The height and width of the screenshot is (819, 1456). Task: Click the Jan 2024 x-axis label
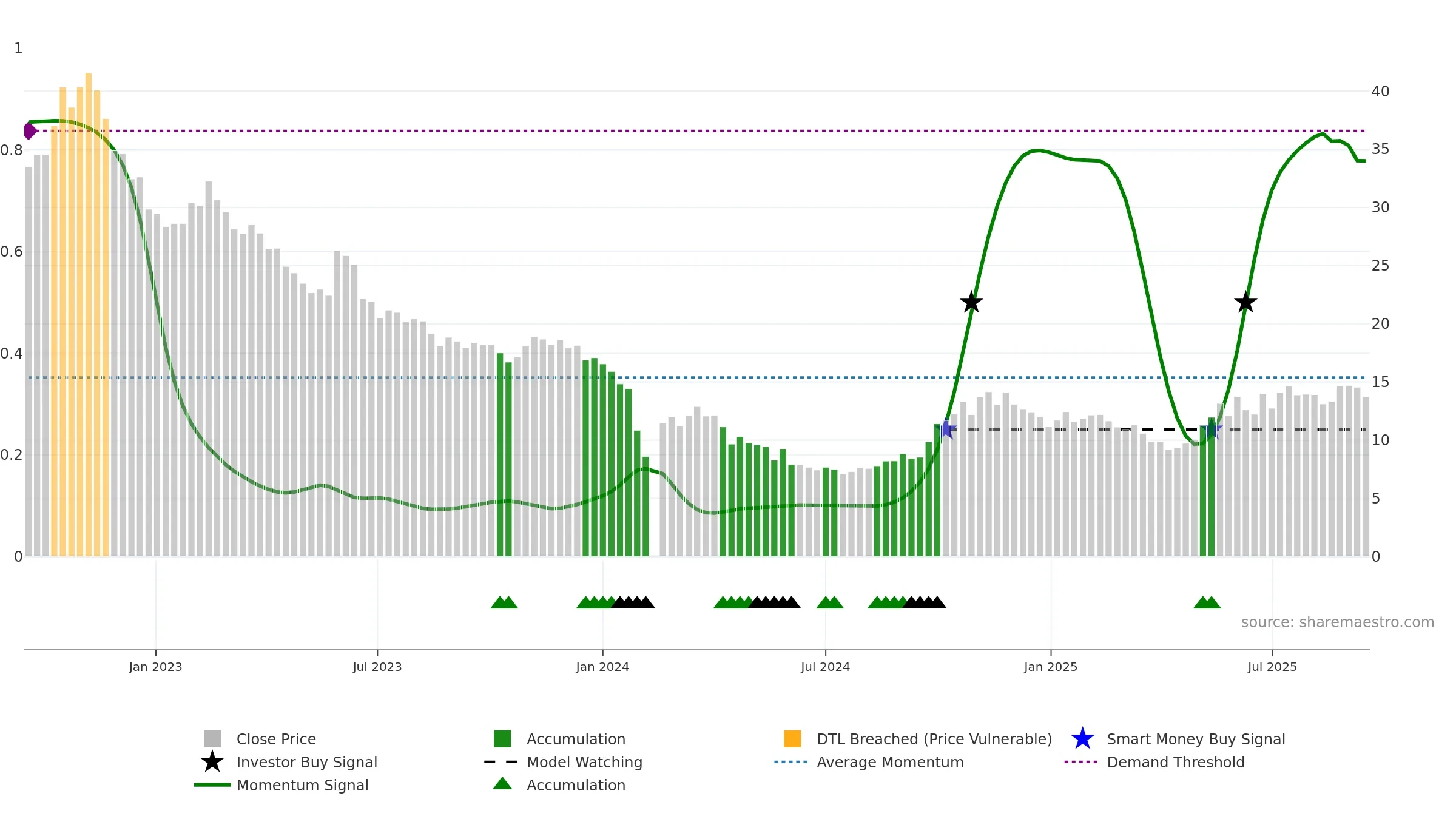pyautogui.click(x=602, y=667)
